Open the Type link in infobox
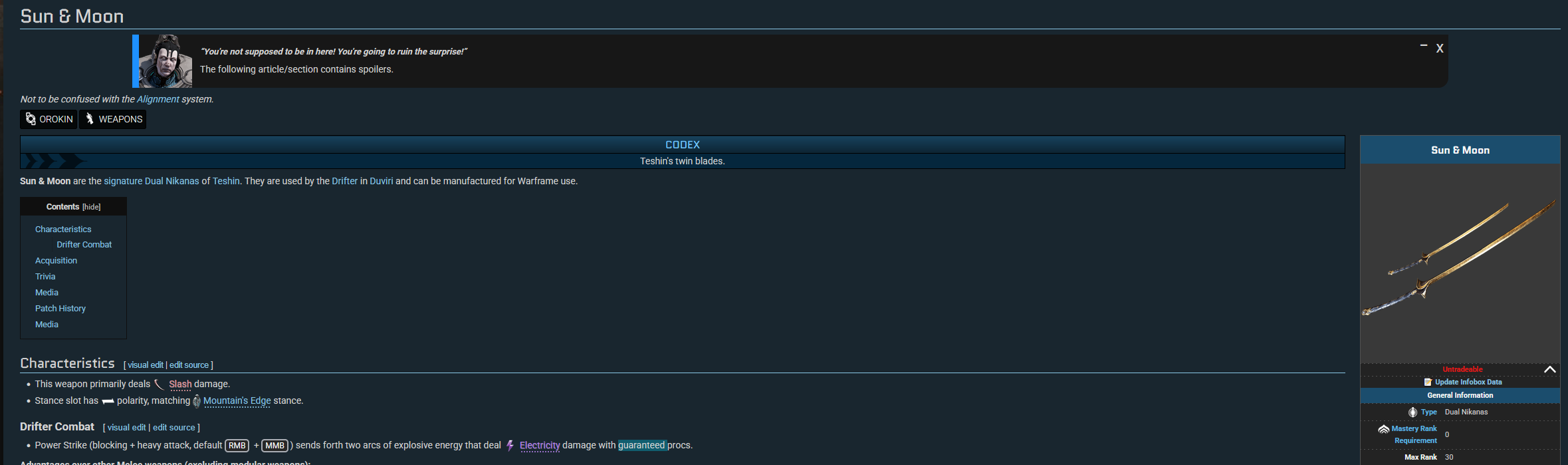The height and width of the screenshot is (465, 1568). 1429,412
